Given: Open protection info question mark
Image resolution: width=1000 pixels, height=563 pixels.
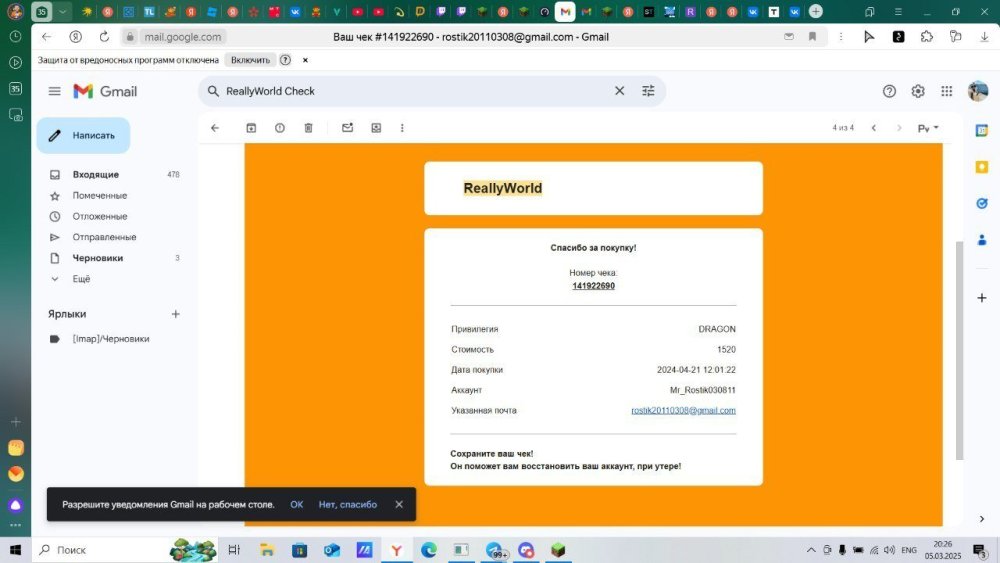Looking at the screenshot, I should (285, 60).
